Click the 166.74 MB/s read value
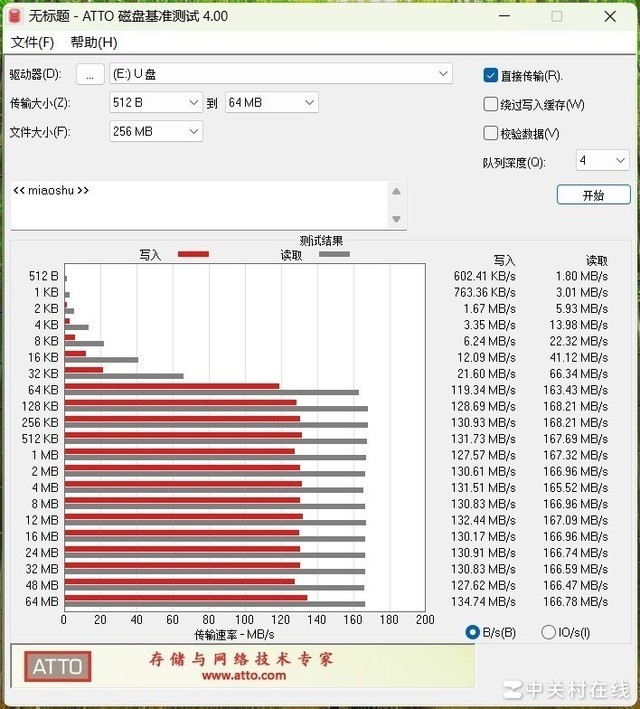 [x=576, y=553]
